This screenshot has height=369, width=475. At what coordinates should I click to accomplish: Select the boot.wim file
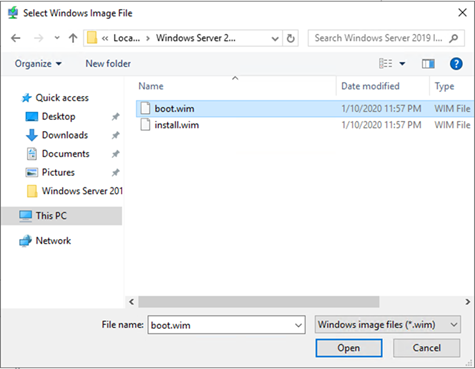pos(304,109)
